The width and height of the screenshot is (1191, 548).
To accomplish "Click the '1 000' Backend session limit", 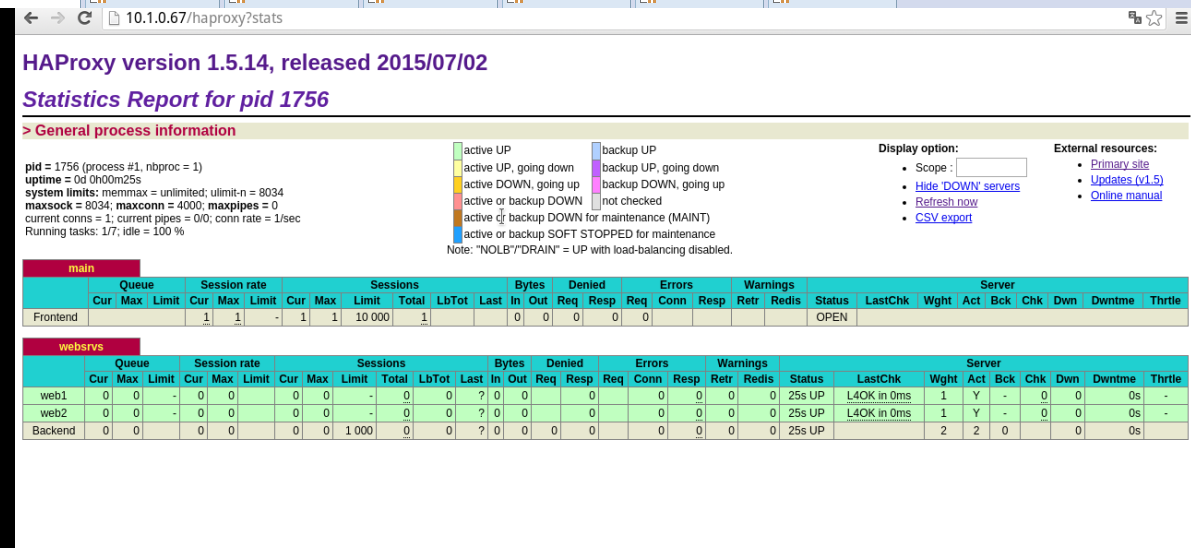I will tap(359, 430).
